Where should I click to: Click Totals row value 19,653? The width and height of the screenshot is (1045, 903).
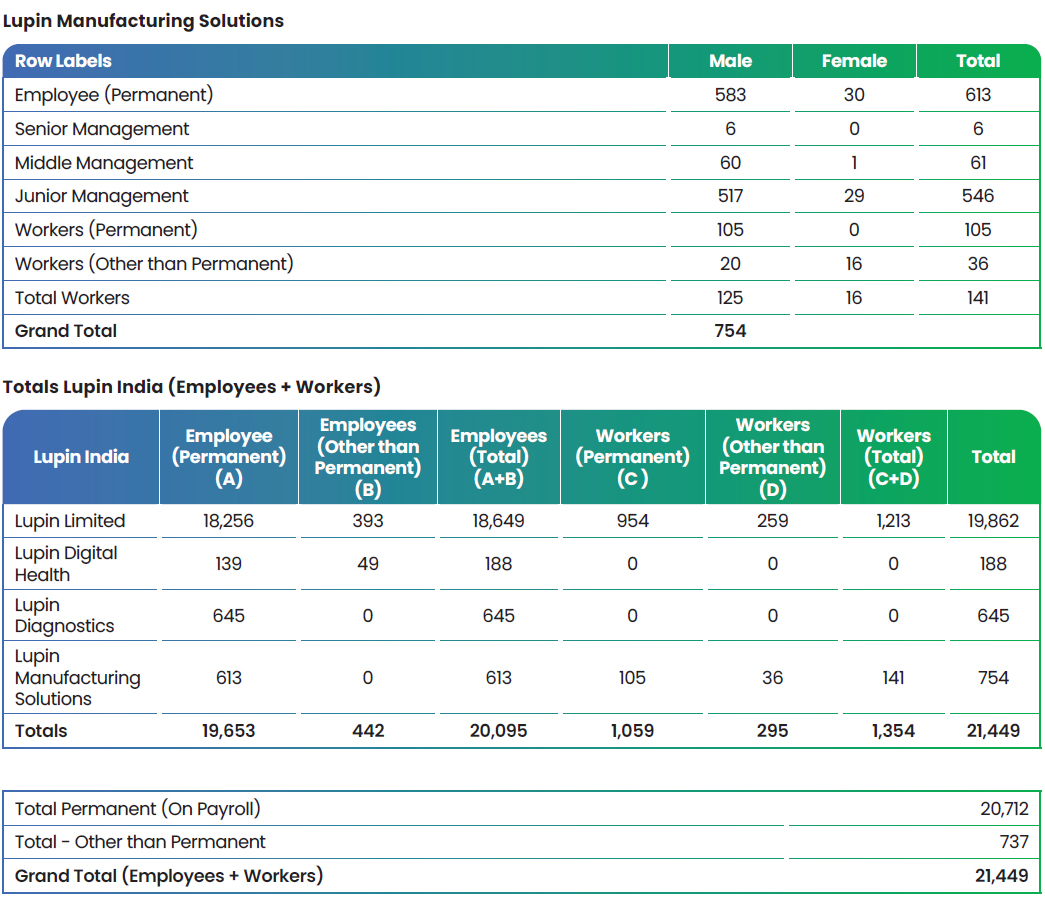coord(229,731)
